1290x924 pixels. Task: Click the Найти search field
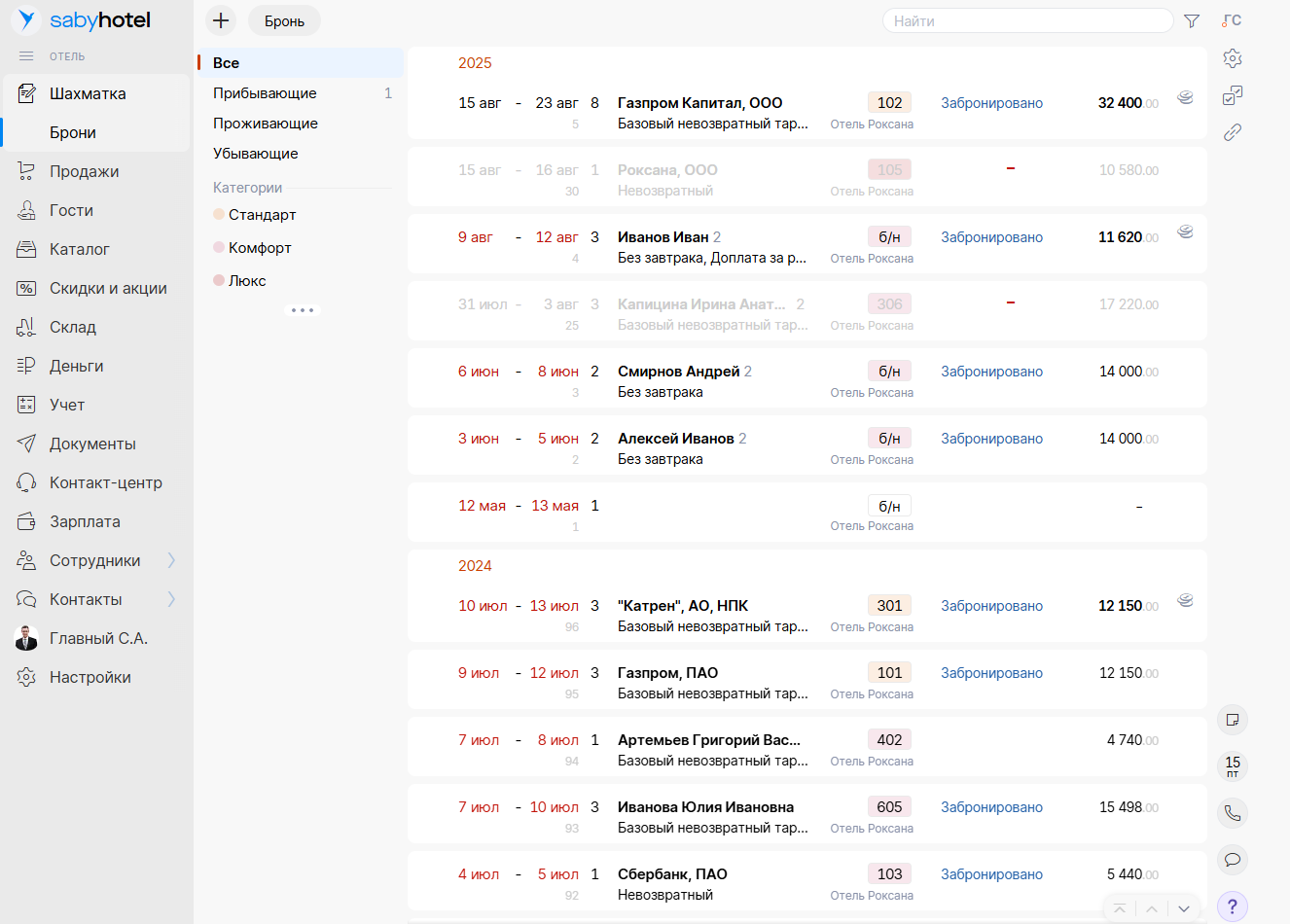[1026, 20]
